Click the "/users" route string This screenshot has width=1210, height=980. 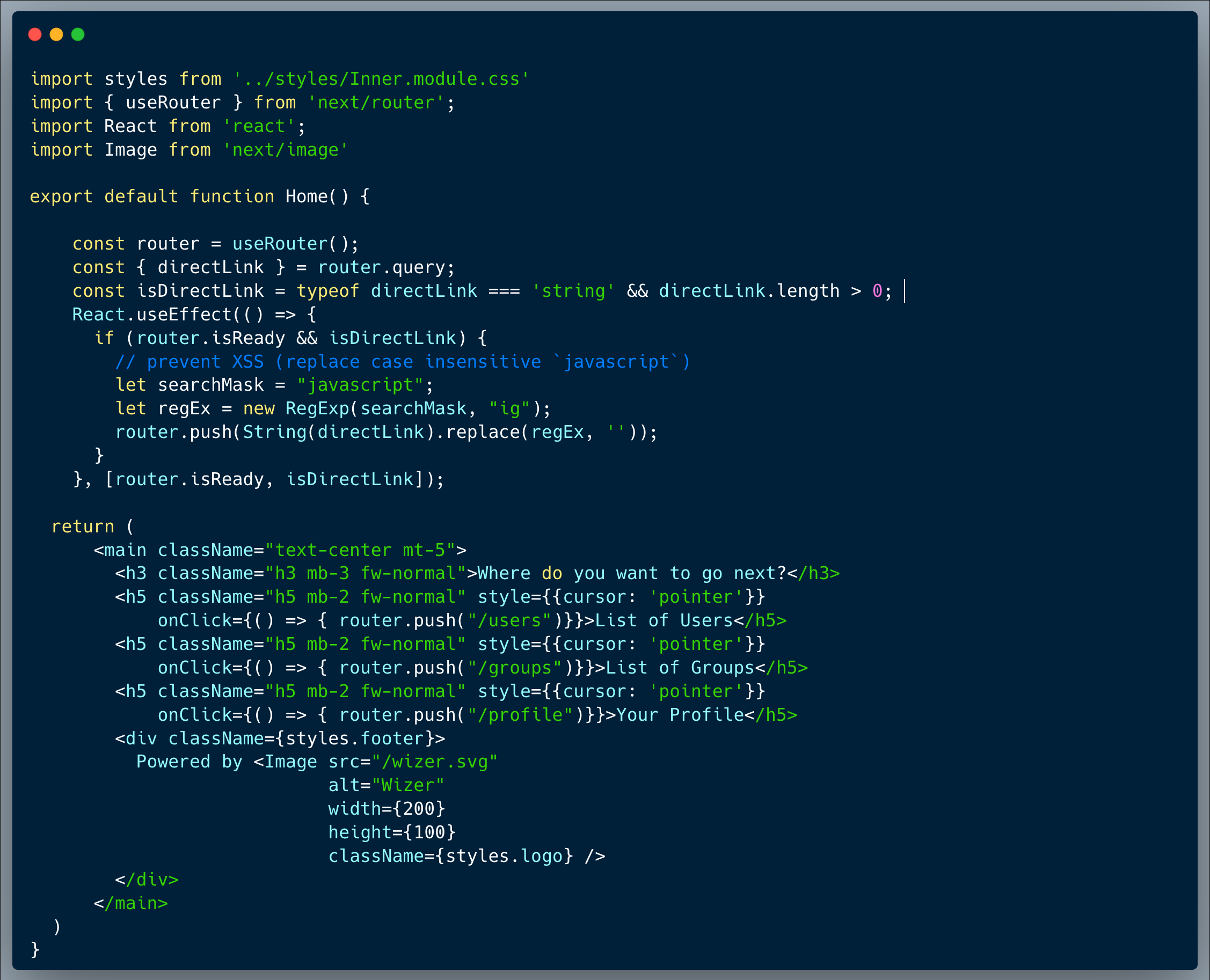tap(509, 621)
